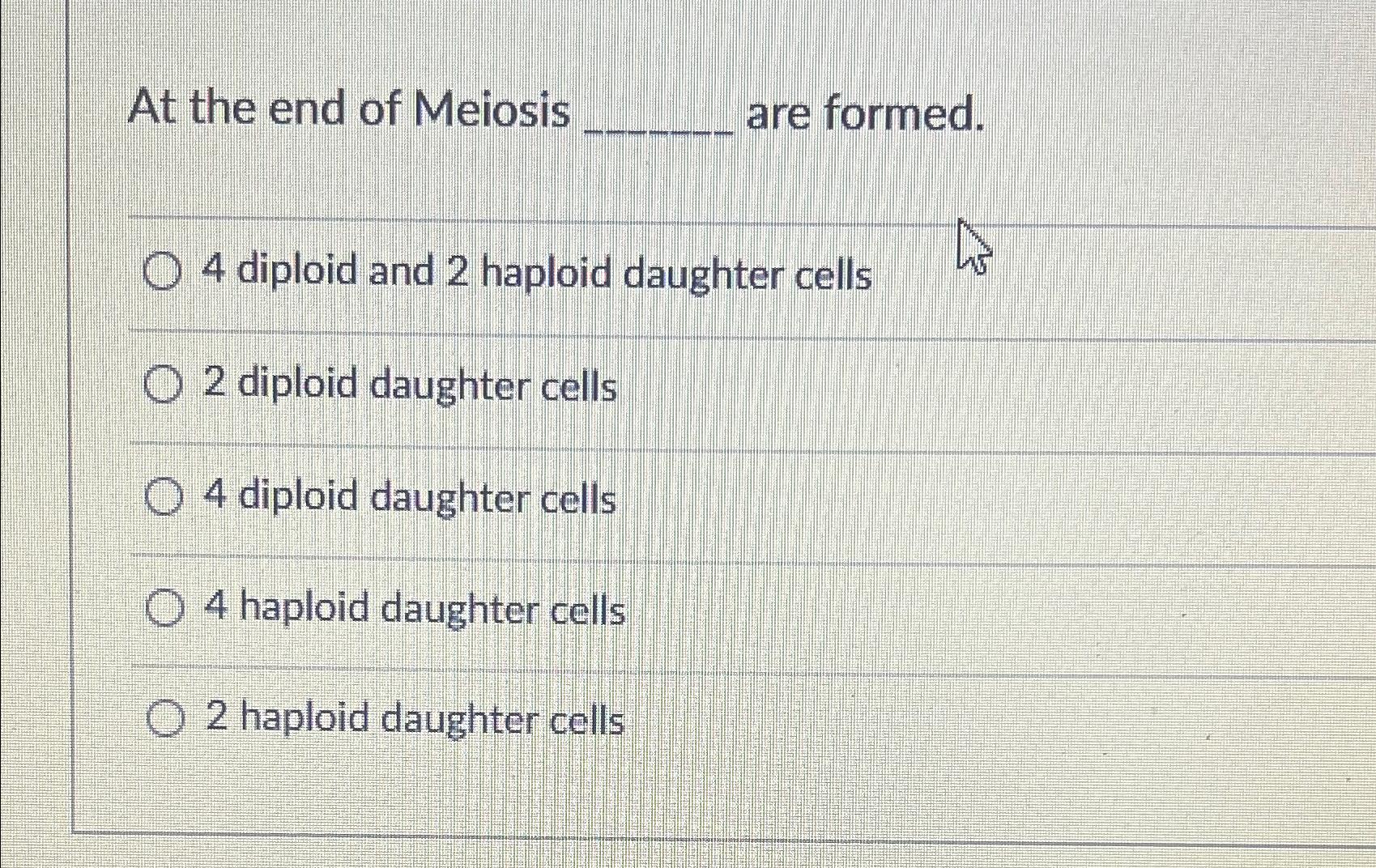
Task: Select the radio button for 4 diploid daughter cells
Action: 164,497
